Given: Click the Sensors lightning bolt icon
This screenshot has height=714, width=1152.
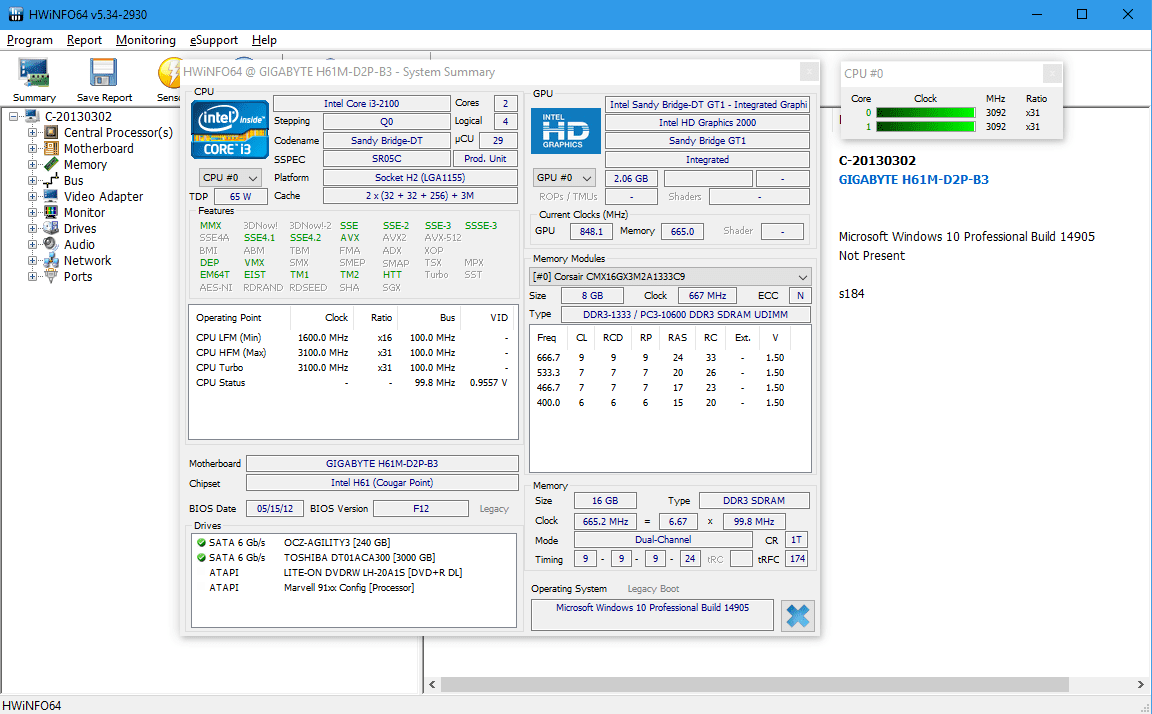Looking at the screenshot, I should point(170,73).
